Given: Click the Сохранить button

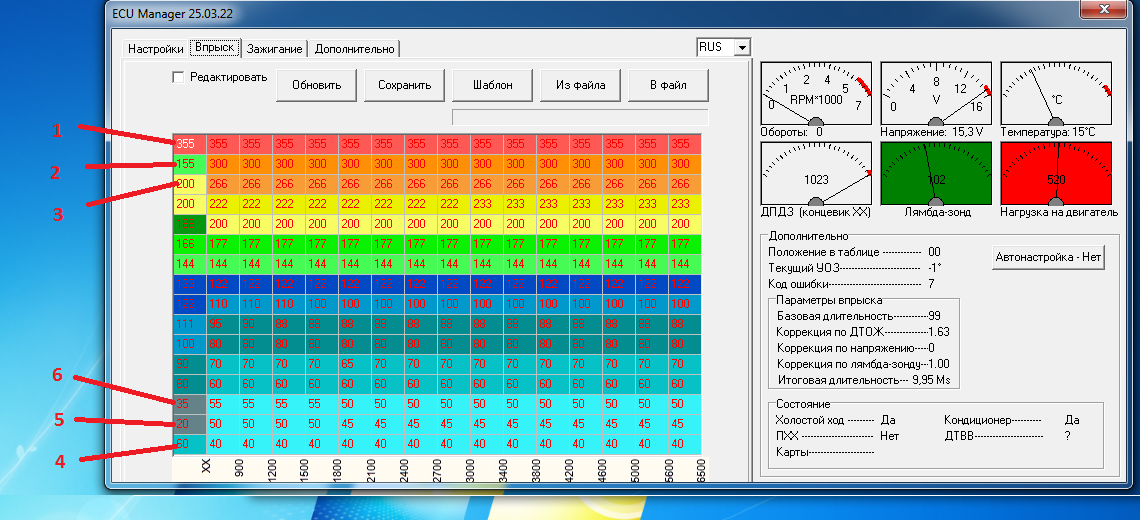Looking at the screenshot, I should click(404, 85).
